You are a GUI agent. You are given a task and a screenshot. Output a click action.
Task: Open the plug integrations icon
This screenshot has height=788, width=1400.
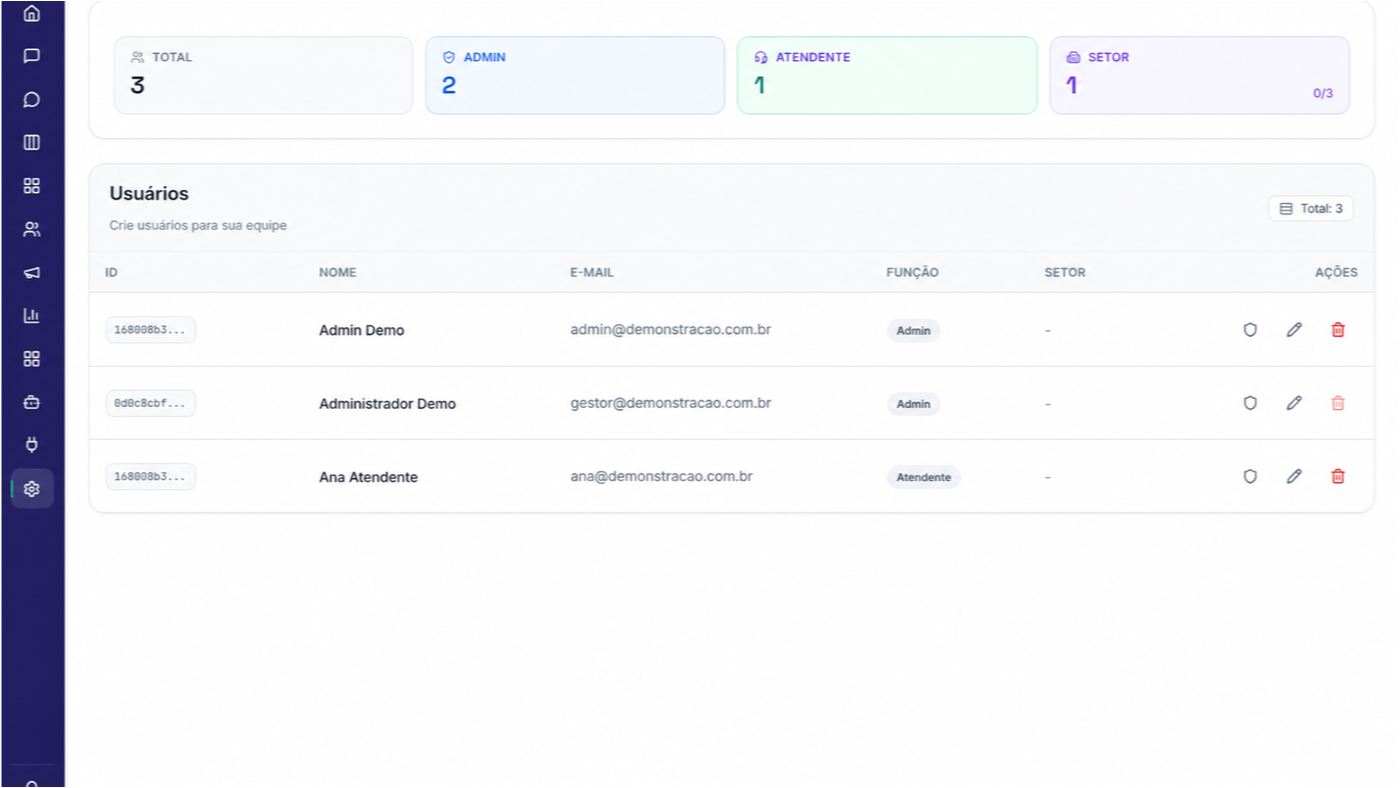(31, 445)
